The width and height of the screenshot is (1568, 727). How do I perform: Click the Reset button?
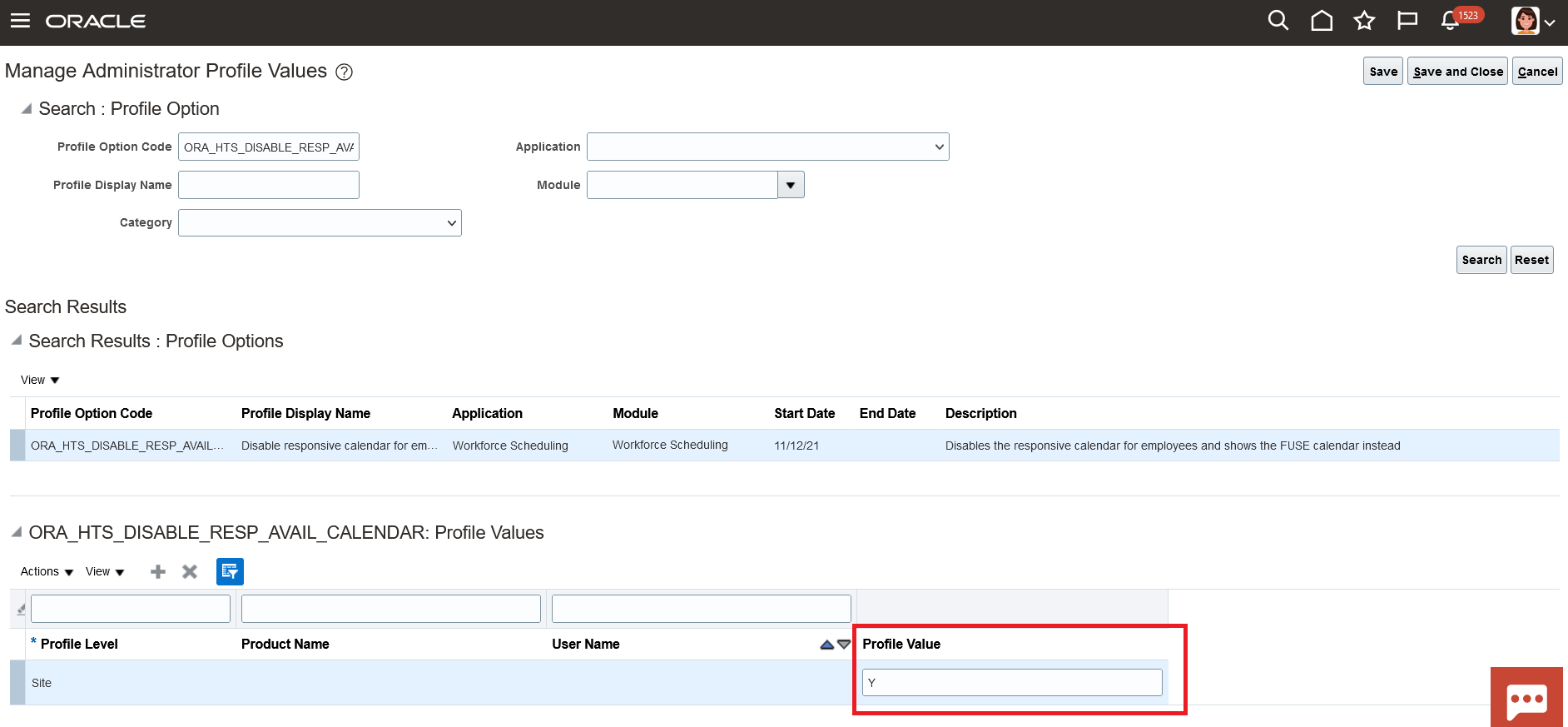tap(1531, 260)
